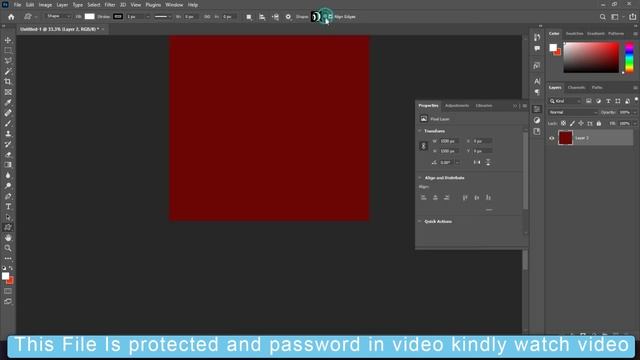Screen dimensions: 640x360
Task: Select the Brush tool
Action: pyautogui.click(x=8, y=123)
